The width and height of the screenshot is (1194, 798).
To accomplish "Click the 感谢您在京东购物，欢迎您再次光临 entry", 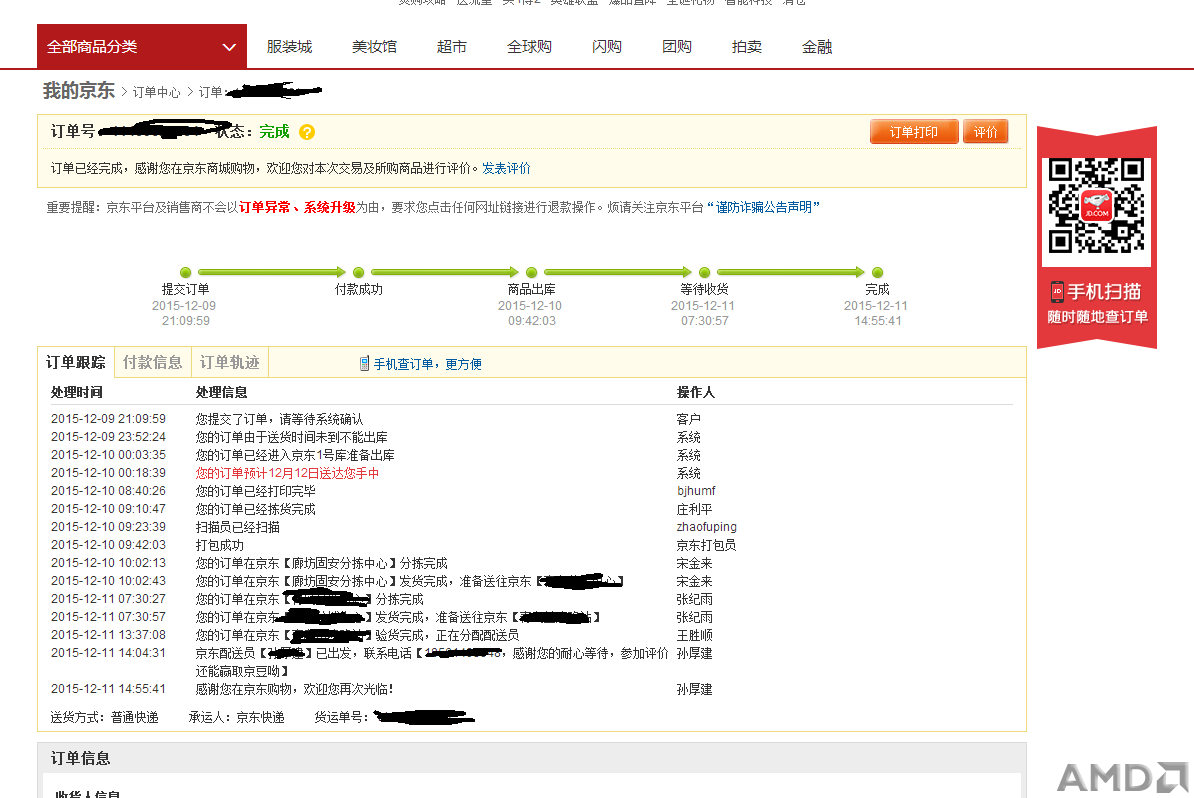I will pyautogui.click(x=295, y=689).
